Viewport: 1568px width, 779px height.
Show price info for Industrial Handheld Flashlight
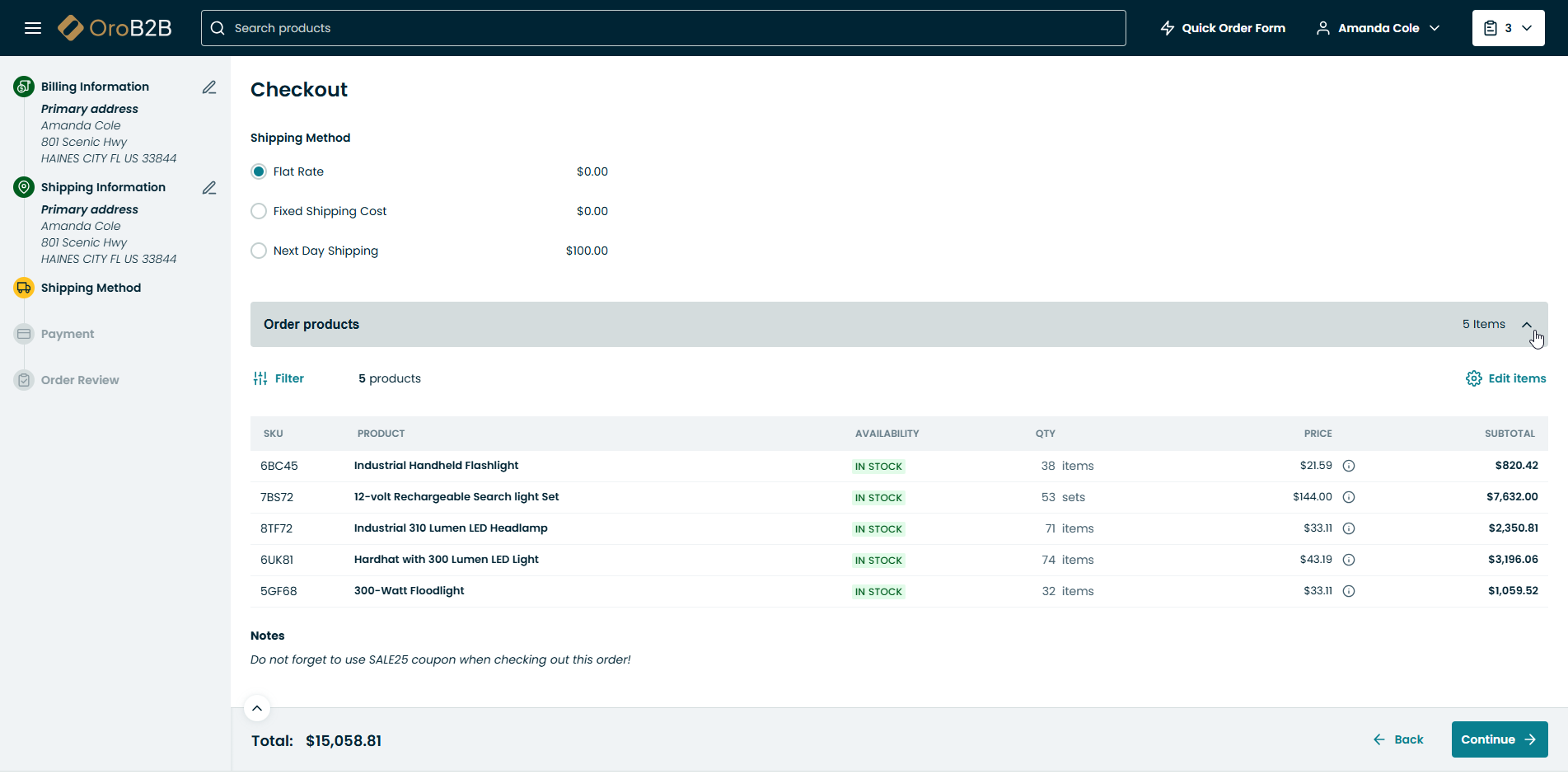click(1349, 466)
